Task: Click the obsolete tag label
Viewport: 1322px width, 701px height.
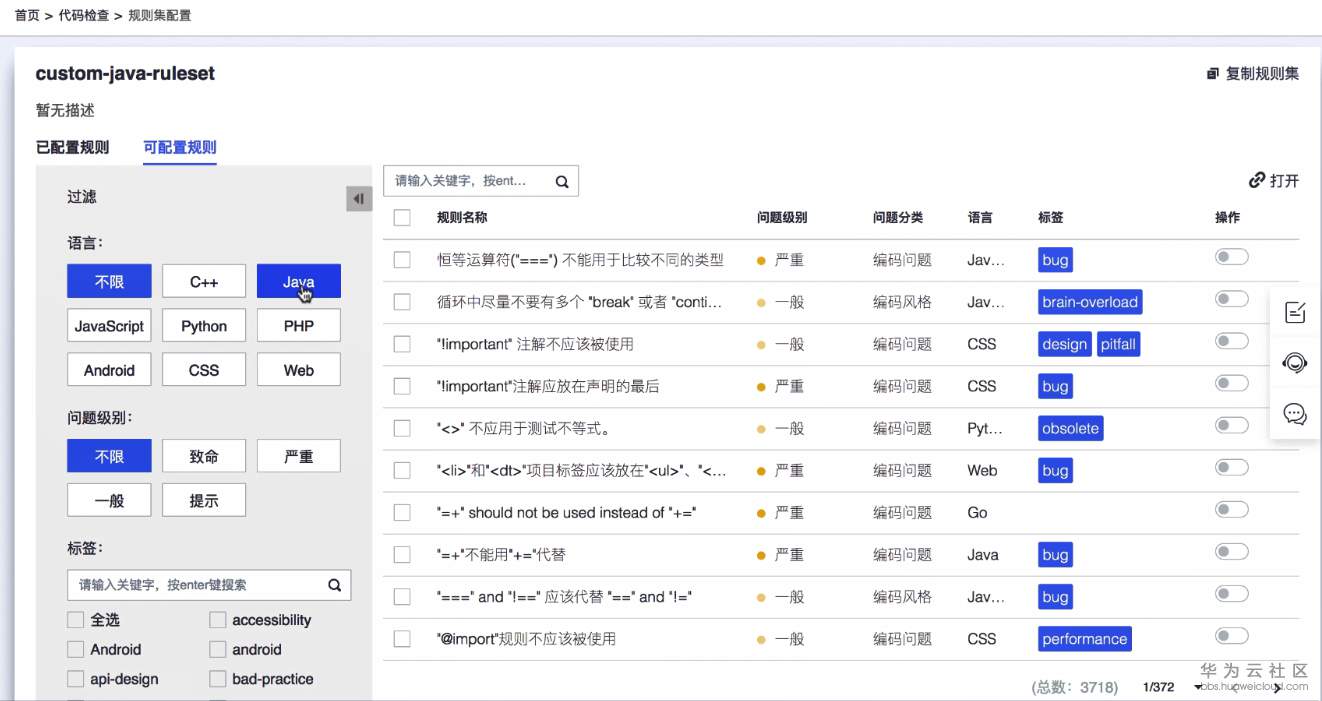Action: click(1070, 428)
